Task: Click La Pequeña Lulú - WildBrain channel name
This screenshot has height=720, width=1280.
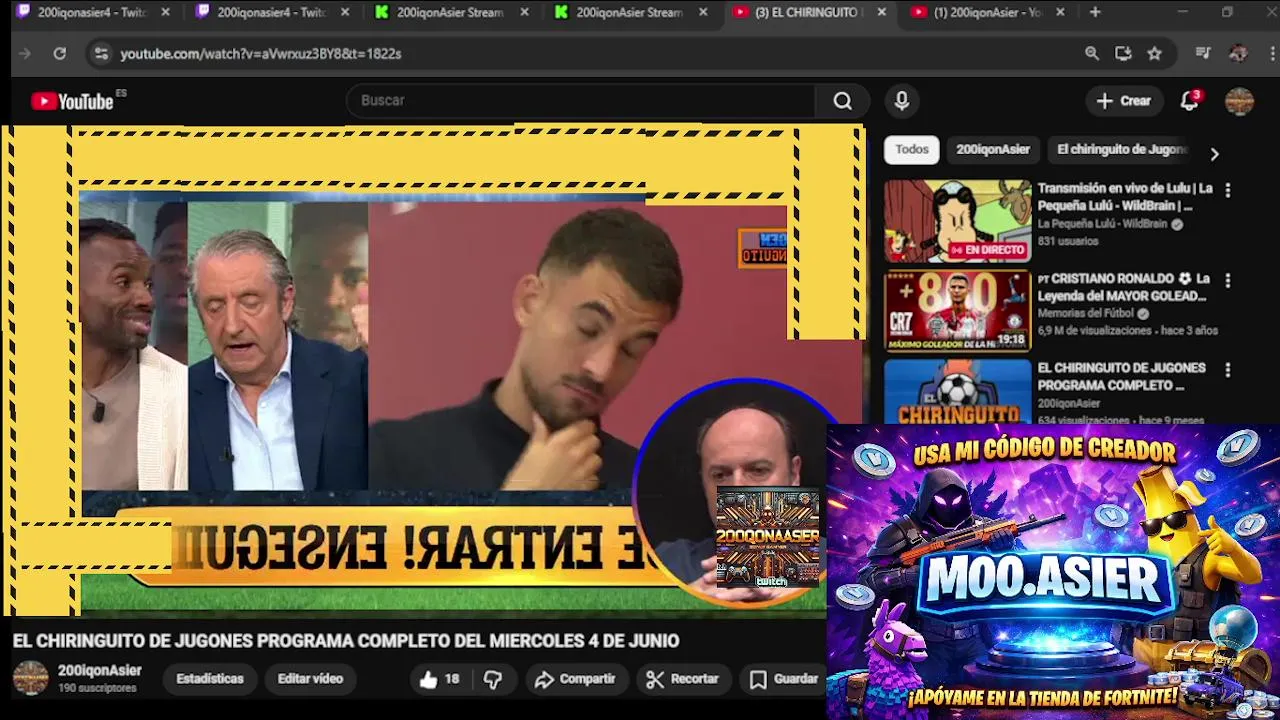Action: [1101, 225]
